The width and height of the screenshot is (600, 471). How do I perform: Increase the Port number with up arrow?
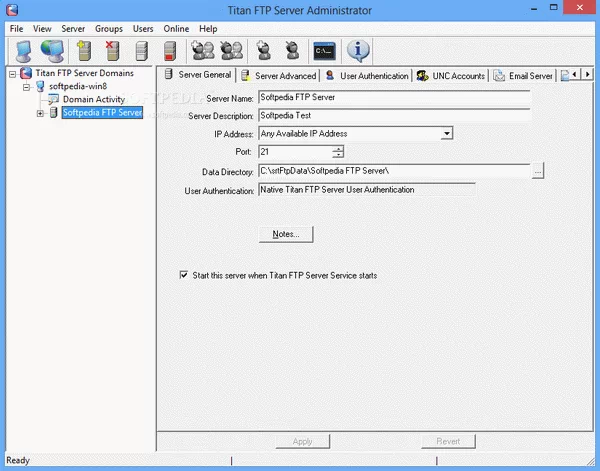point(338,148)
